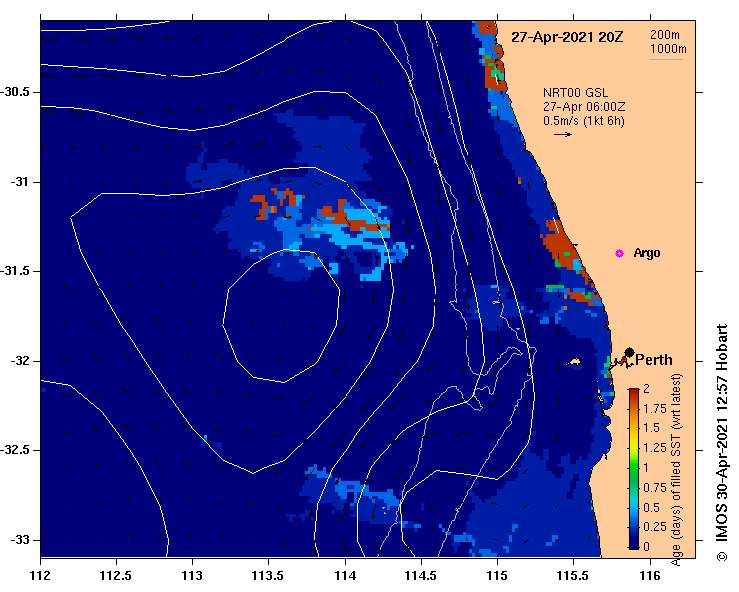Click longitude tick label 114
This screenshot has width=739, height=592.
[x=345, y=576]
